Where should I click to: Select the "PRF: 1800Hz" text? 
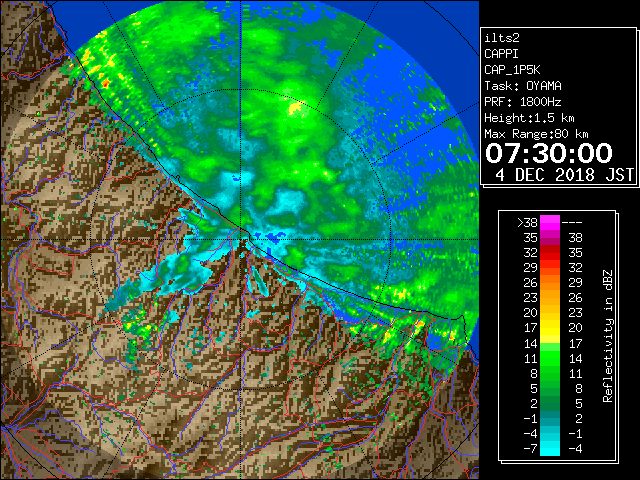pos(523,102)
